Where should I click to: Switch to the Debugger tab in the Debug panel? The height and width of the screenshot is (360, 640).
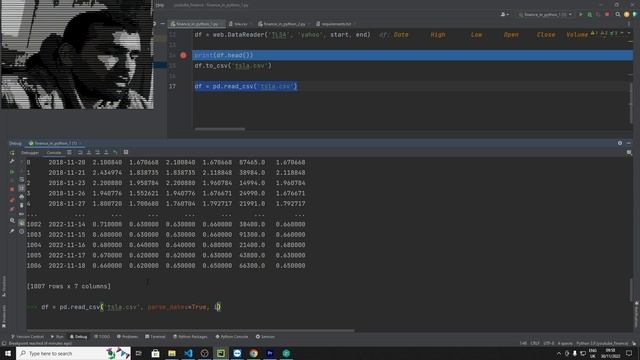pos(30,152)
